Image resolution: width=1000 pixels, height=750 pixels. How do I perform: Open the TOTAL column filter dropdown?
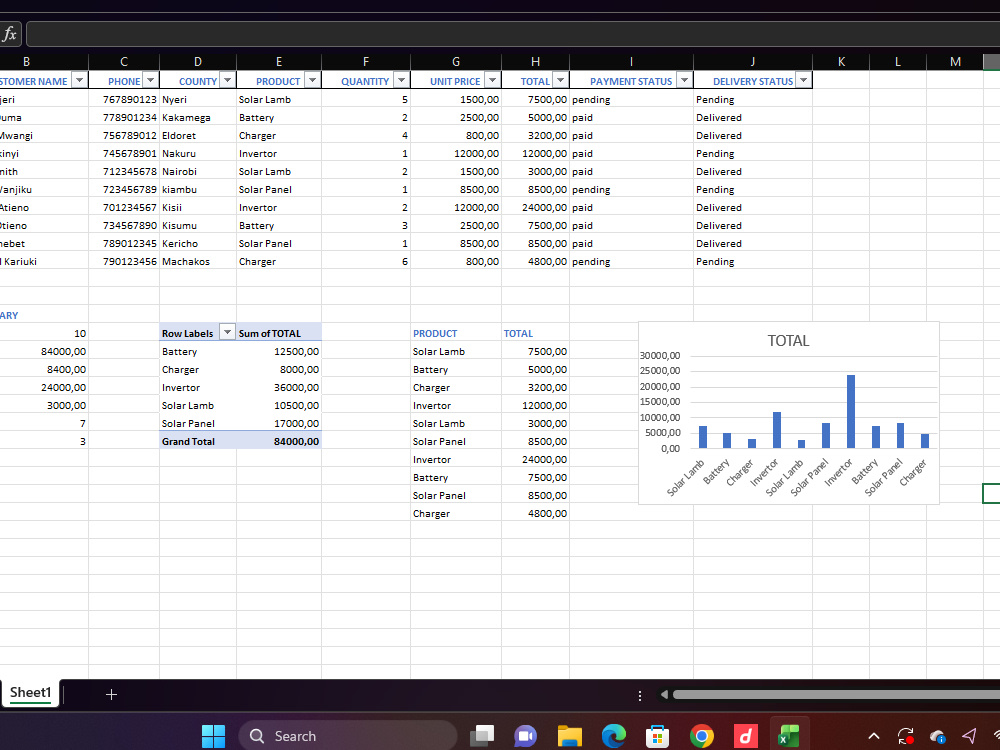click(560, 80)
